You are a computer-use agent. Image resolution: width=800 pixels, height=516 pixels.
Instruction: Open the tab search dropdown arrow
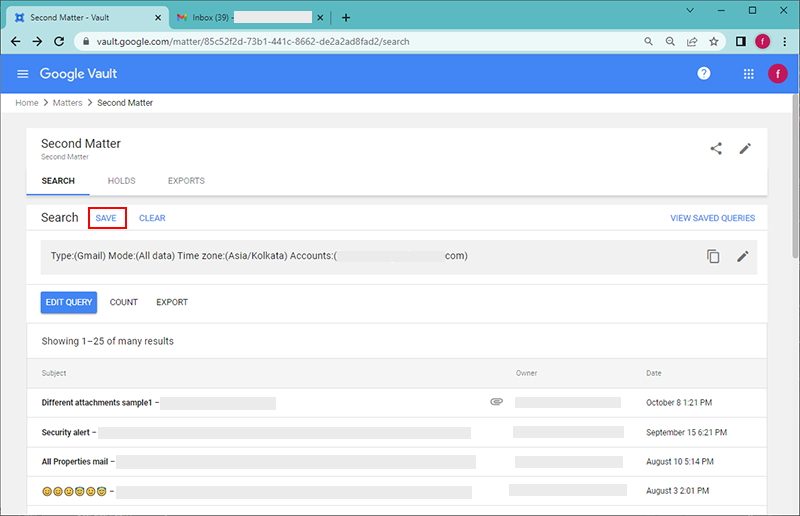point(690,10)
